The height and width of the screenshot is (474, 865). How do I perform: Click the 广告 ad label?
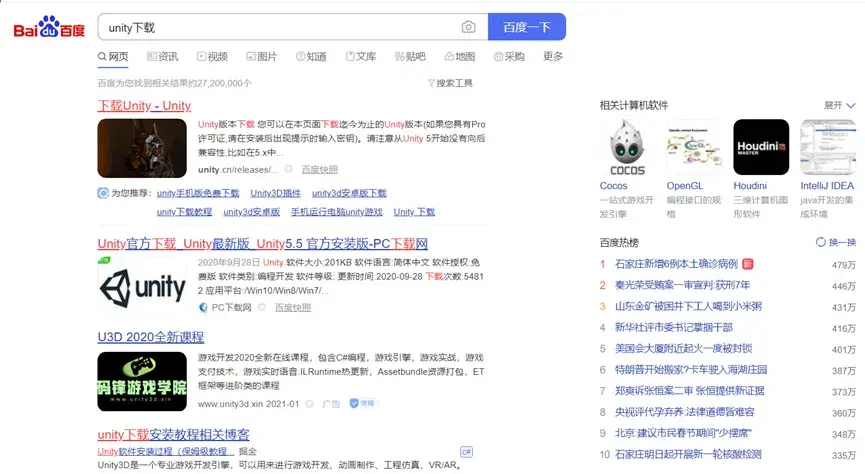point(331,404)
